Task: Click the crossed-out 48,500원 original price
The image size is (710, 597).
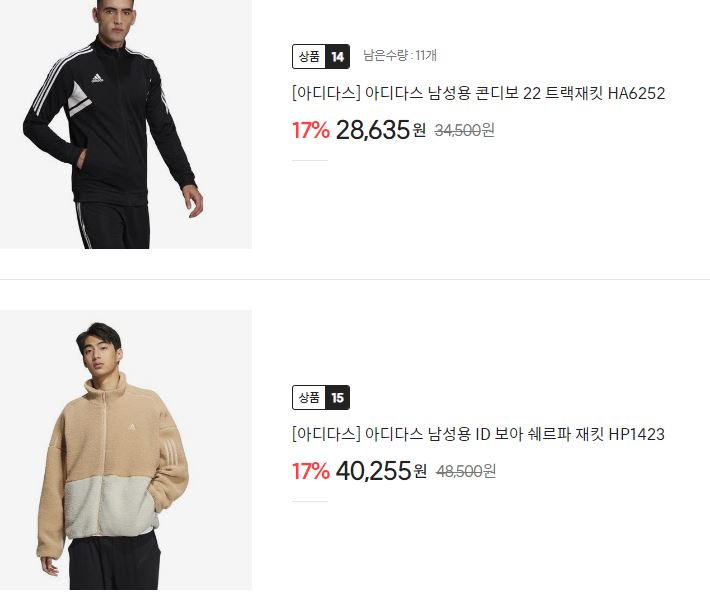Action: coord(466,472)
